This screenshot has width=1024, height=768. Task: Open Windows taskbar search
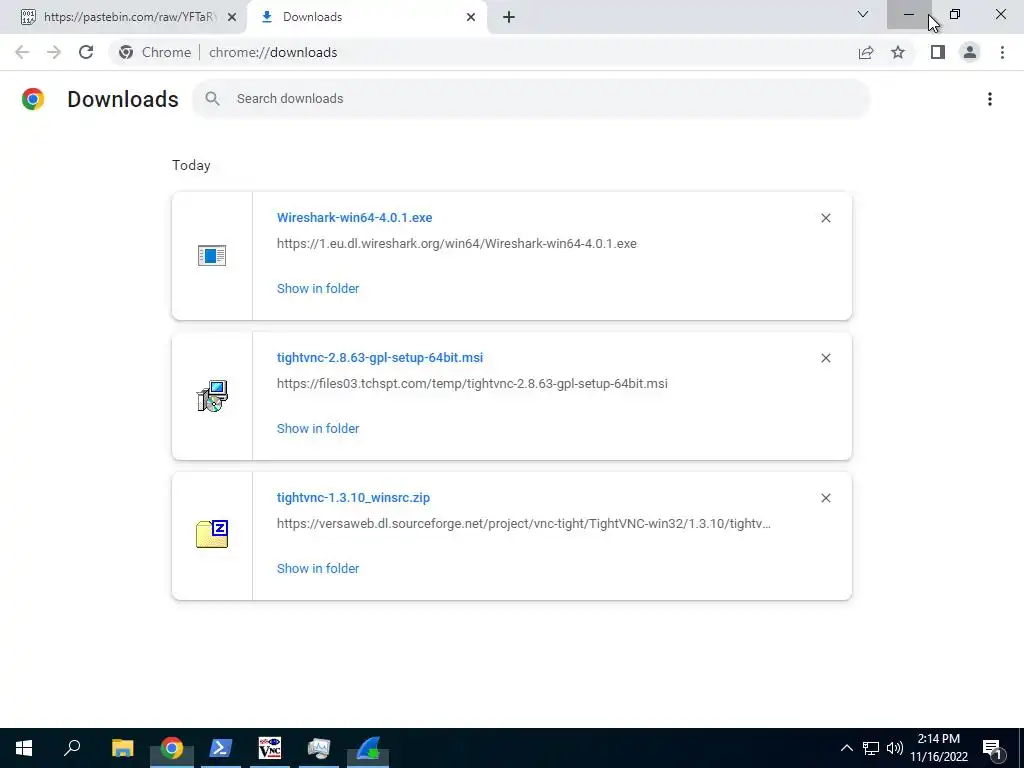[x=72, y=748]
